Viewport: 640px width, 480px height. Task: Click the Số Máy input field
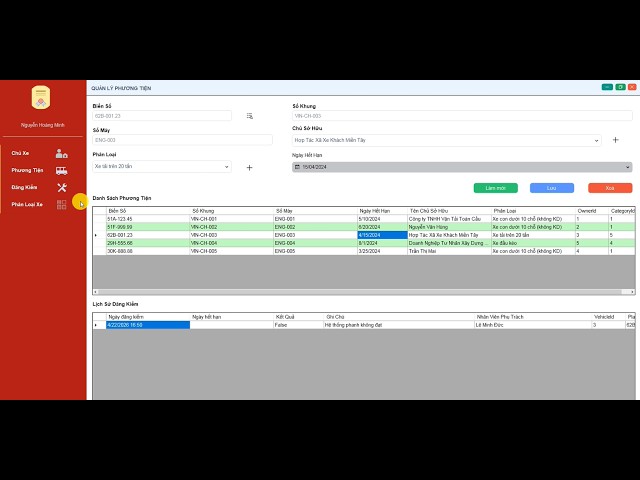182,140
